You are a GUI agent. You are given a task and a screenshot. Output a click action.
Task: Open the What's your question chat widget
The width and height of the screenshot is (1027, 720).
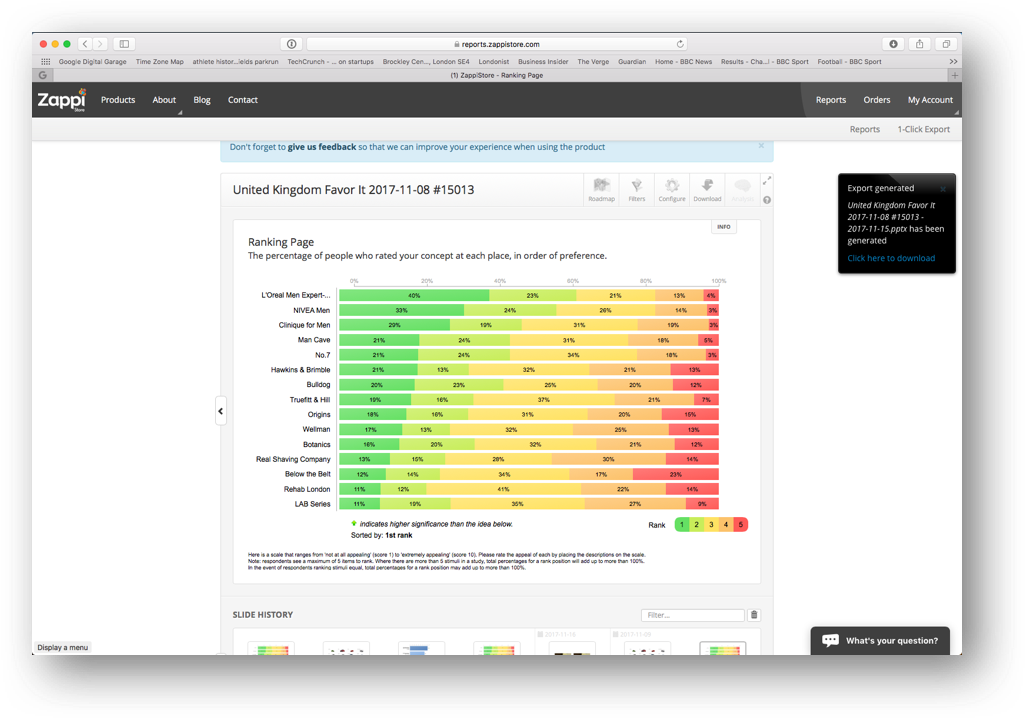click(879, 640)
